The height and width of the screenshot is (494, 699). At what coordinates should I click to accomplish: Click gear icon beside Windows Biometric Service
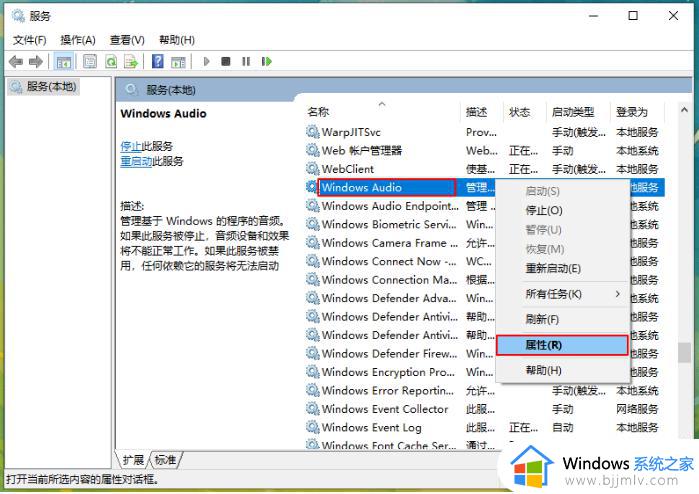point(312,224)
